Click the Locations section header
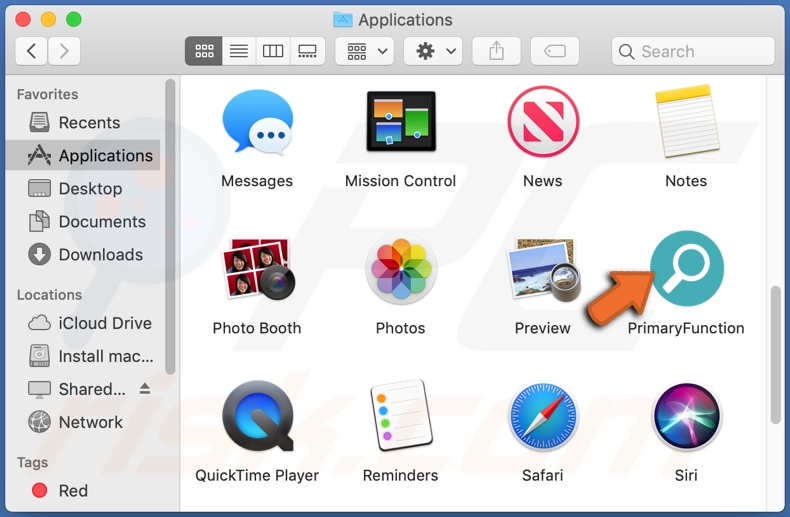Screen dimensions: 790x517 [x=49, y=295]
